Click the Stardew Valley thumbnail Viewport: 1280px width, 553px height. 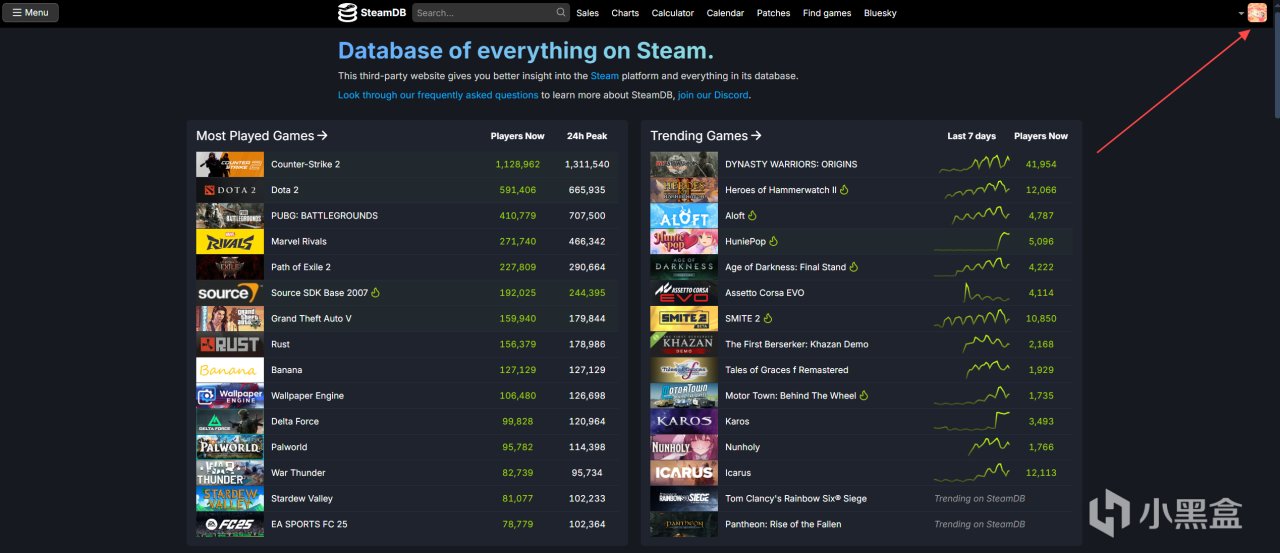point(230,499)
